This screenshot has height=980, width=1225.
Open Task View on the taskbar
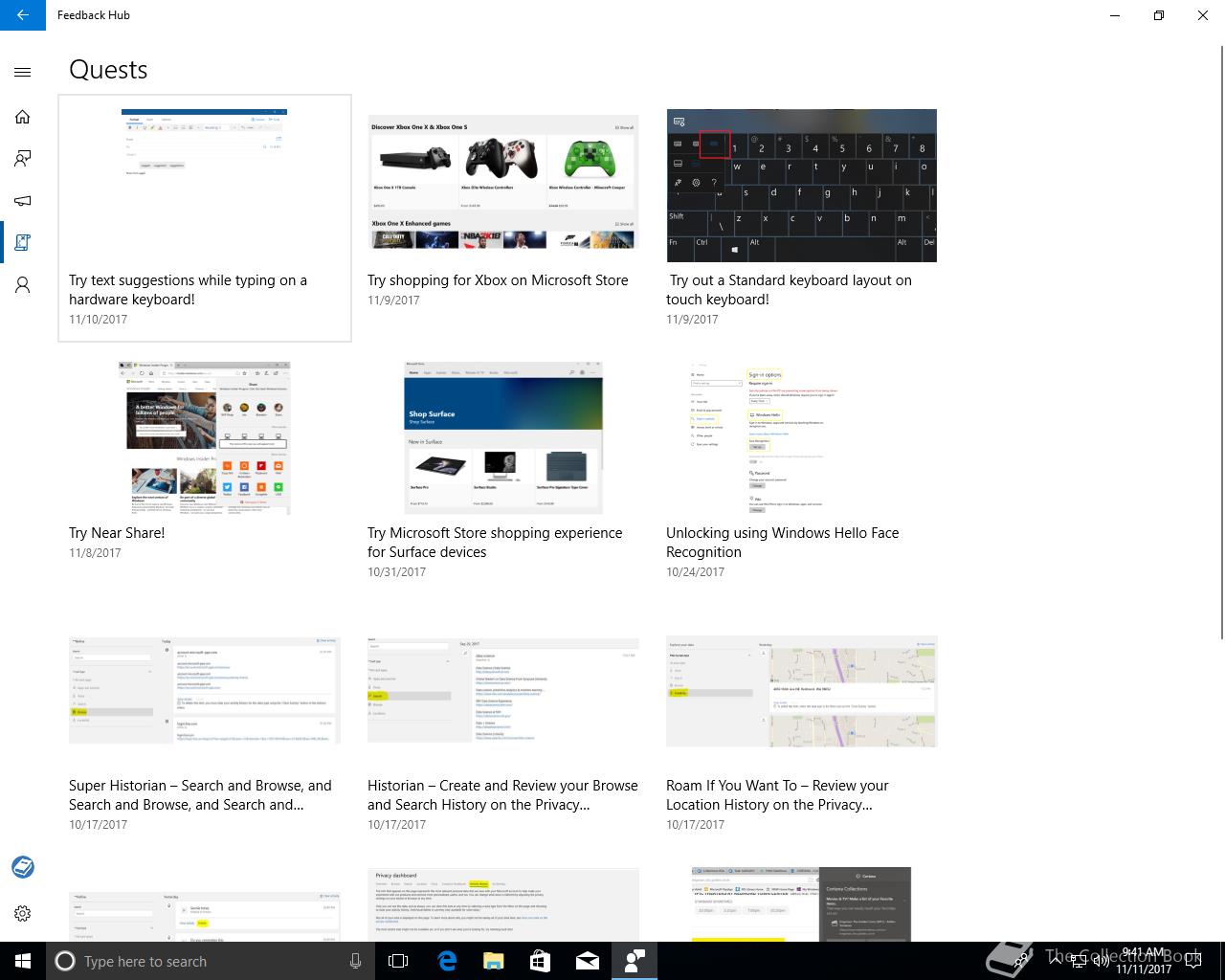click(x=398, y=961)
